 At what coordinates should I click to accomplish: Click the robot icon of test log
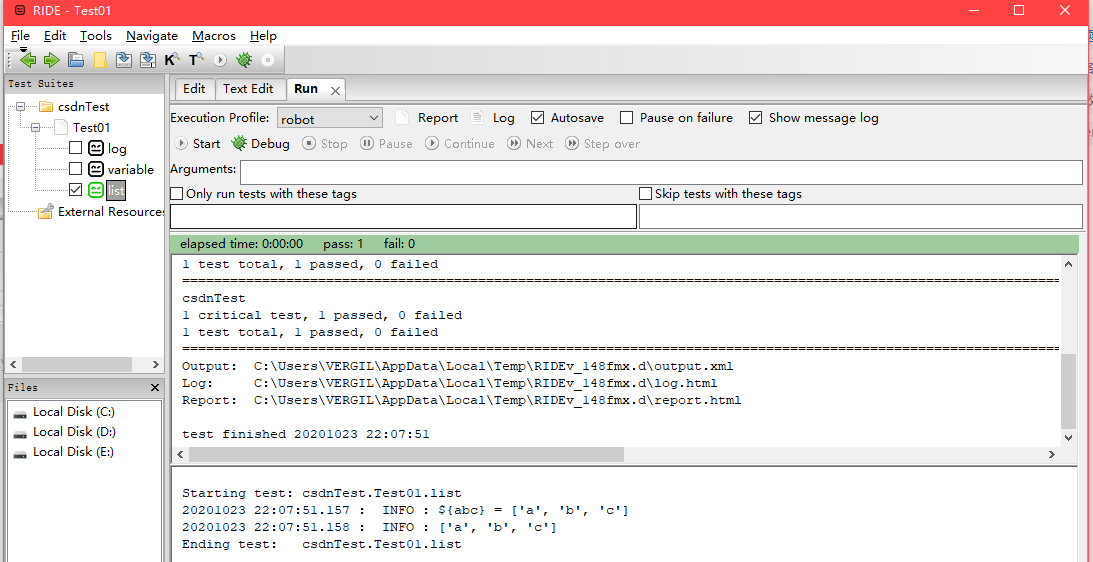click(x=95, y=149)
